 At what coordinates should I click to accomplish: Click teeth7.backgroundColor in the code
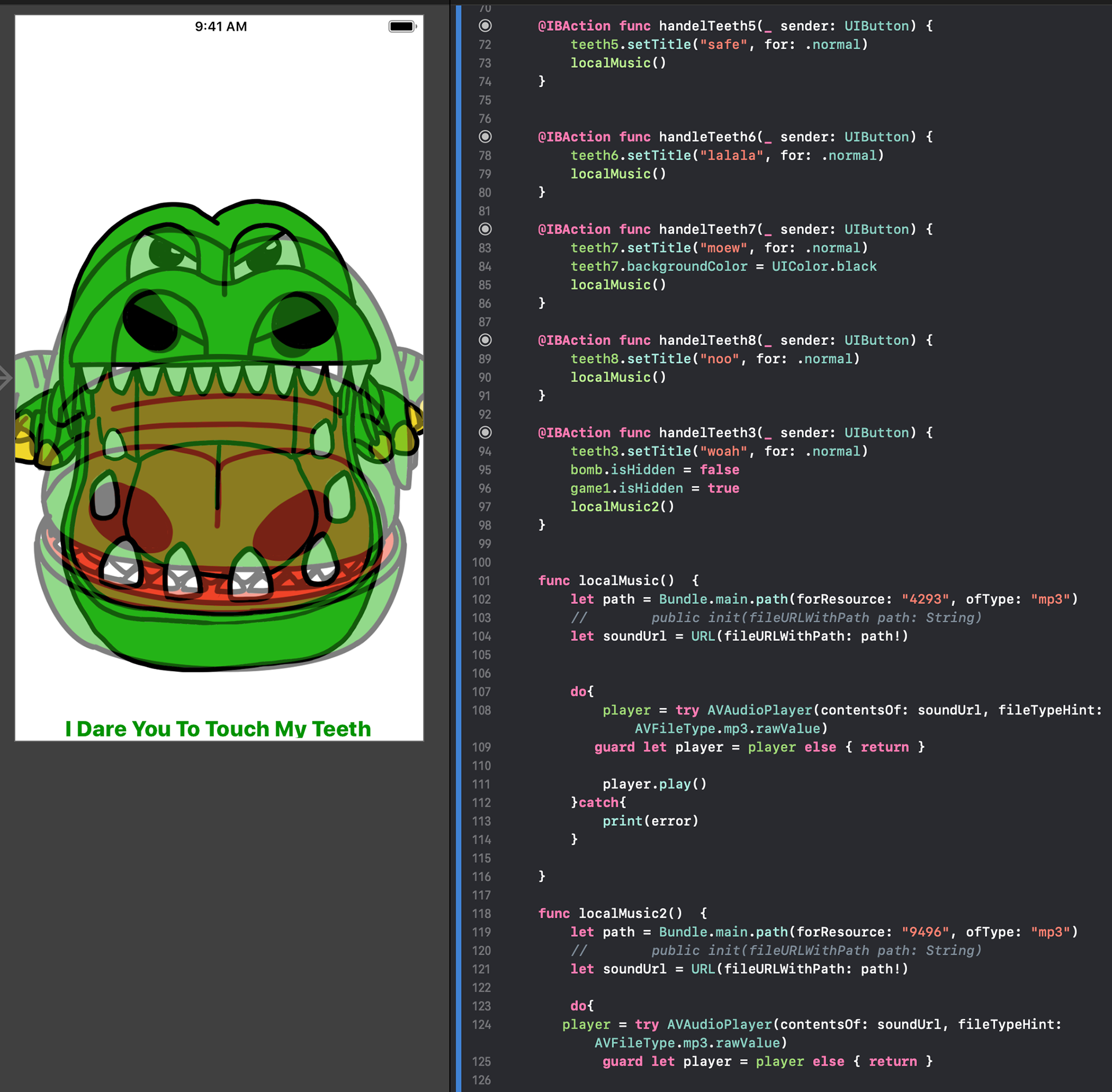(659, 266)
